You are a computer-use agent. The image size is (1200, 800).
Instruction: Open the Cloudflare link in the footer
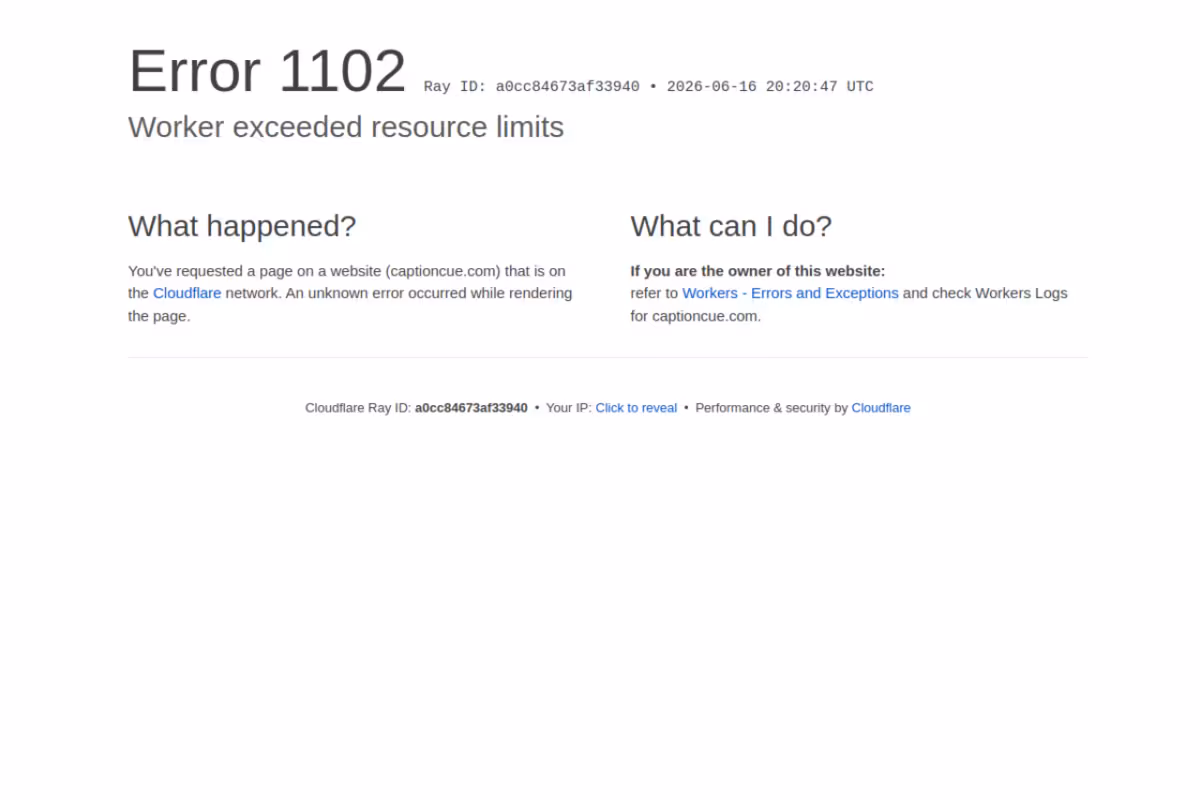(x=881, y=408)
